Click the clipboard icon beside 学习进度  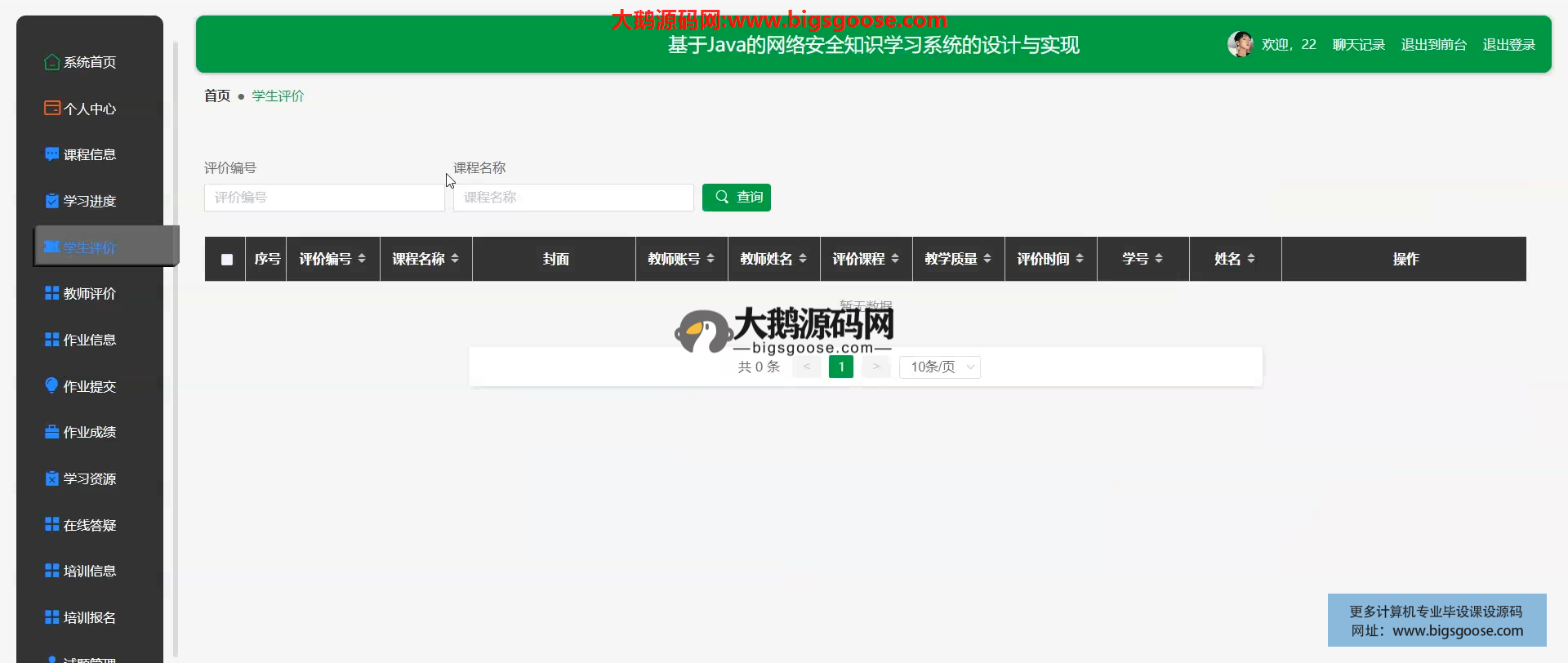51,201
